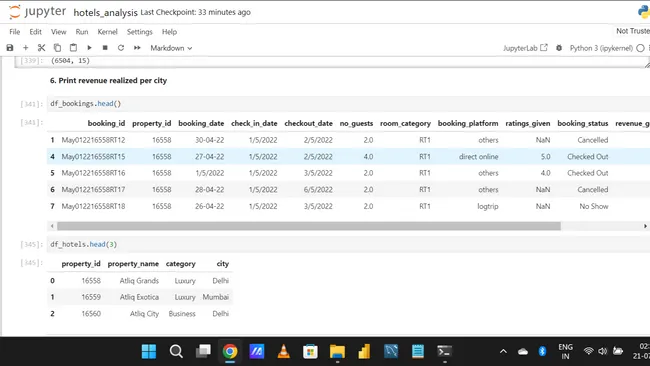This screenshot has width=650, height=366.
Task: Open the cell type Markdown dropdown
Action: (x=171, y=48)
